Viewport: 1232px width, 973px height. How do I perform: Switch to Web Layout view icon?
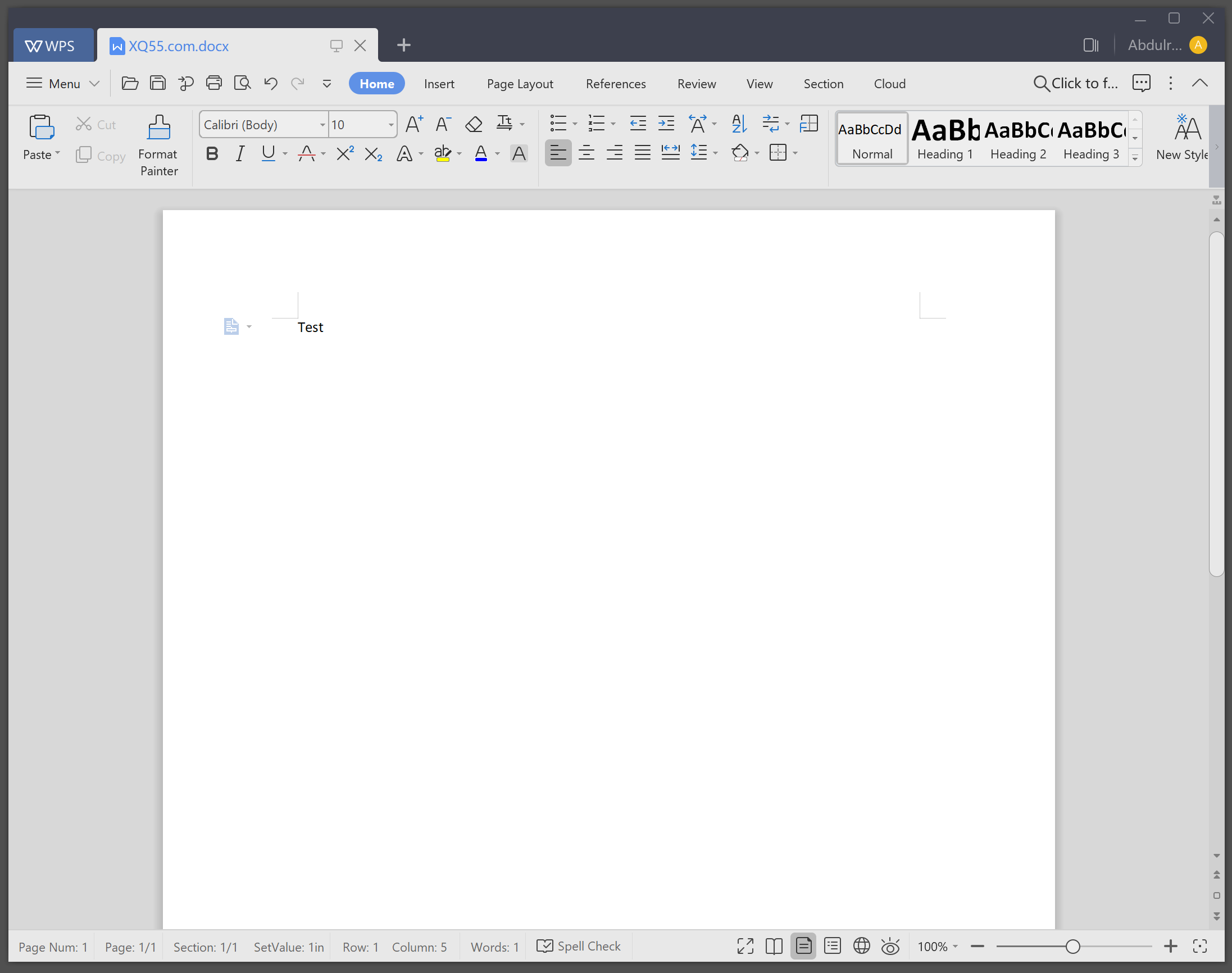coord(861,946)
